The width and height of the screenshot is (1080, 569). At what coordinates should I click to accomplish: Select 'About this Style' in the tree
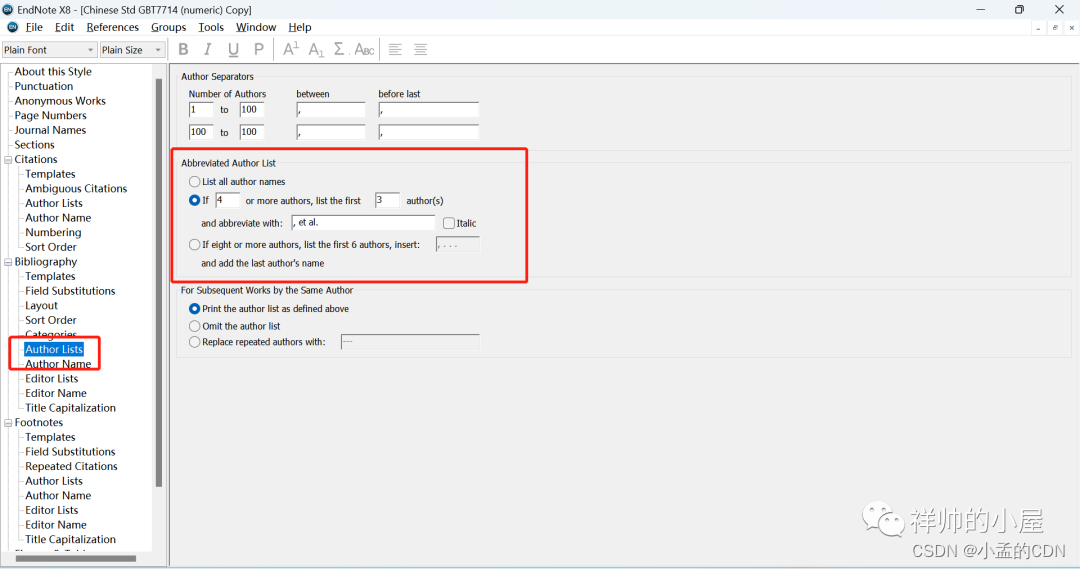(x=53, y=72)
